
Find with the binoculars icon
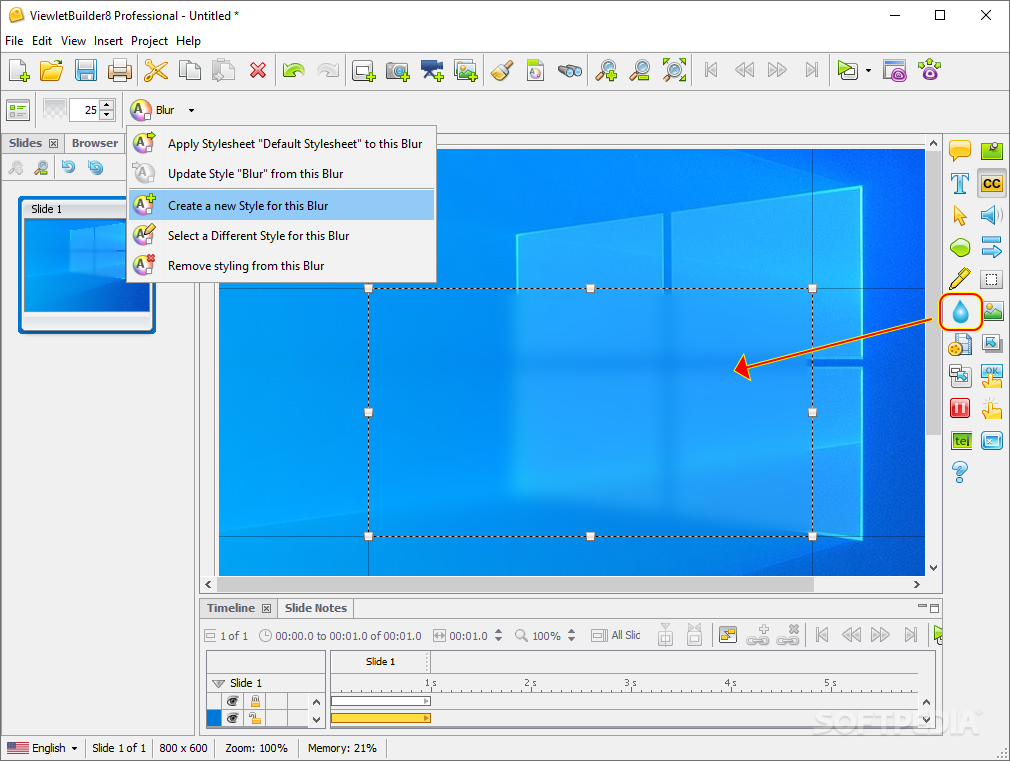click(x=569, y=70)
